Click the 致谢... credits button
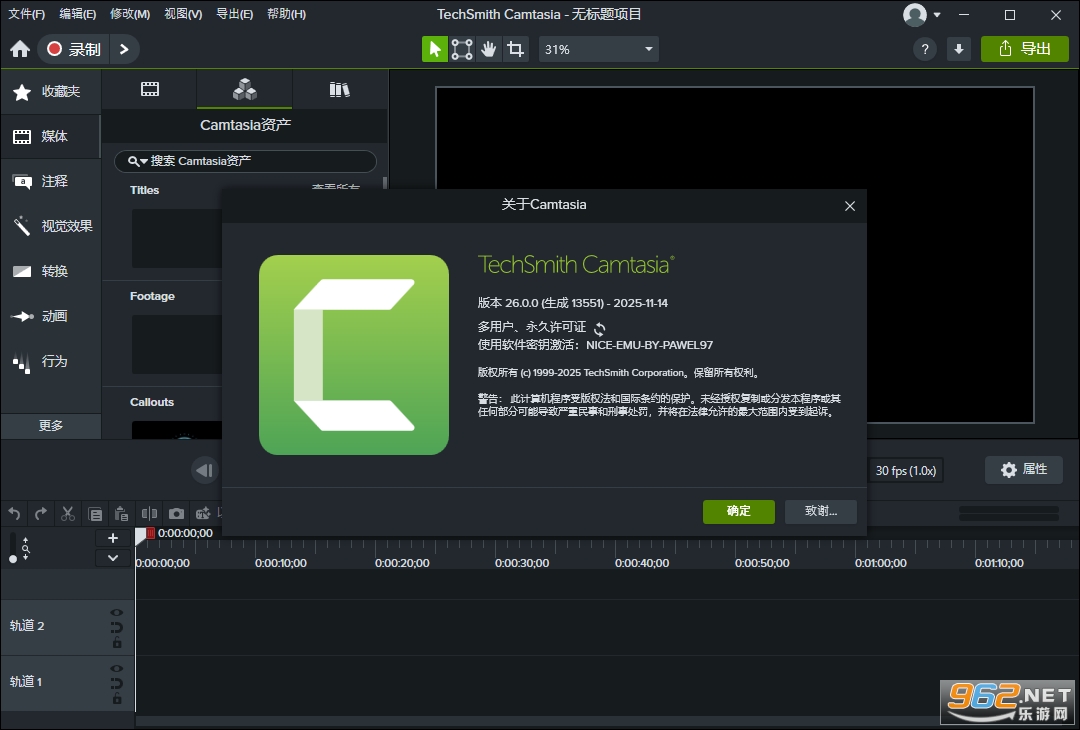Screen dimensions: 1080x730 821,511
